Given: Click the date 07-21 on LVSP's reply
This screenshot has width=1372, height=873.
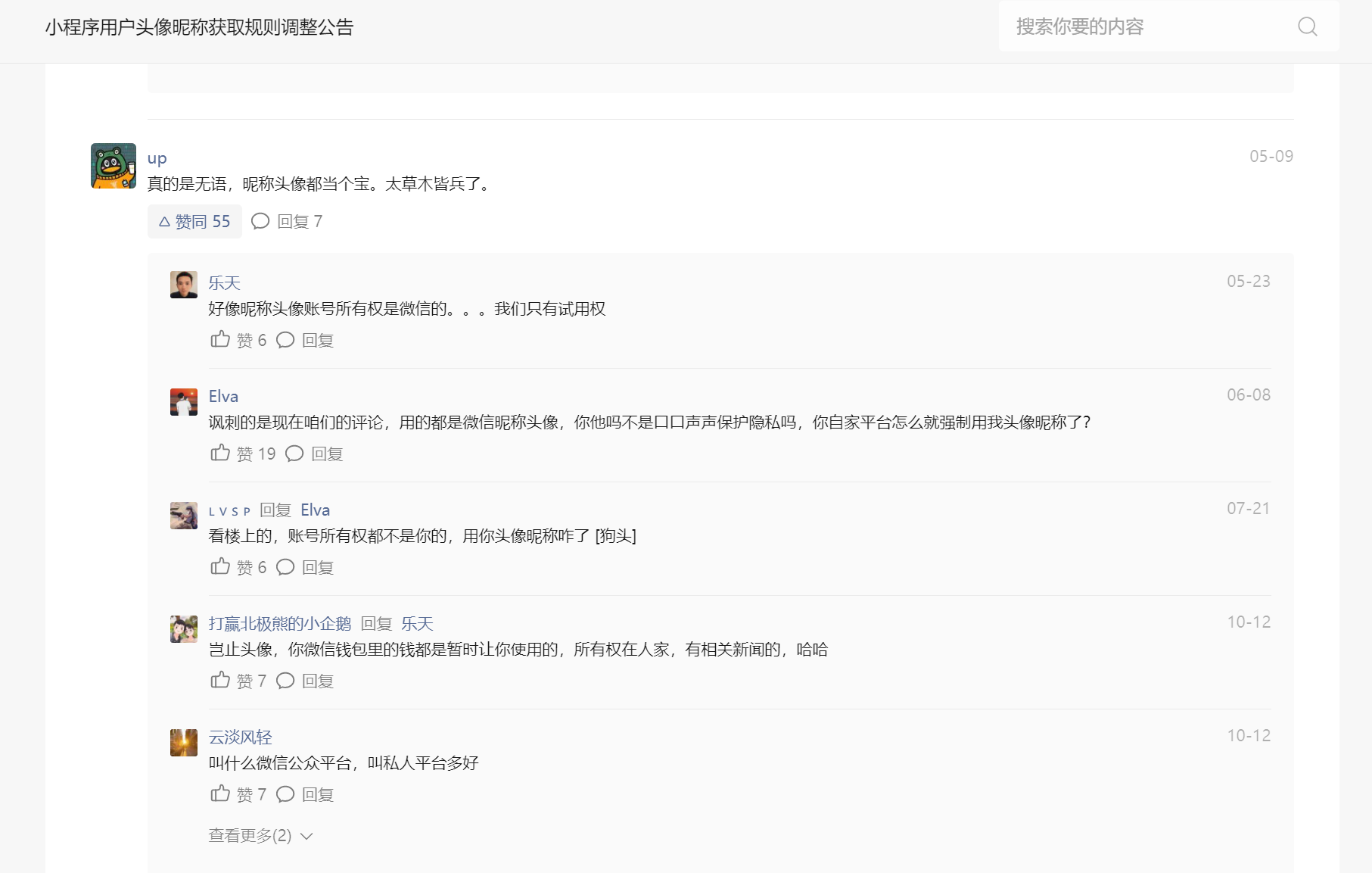Looking at the screenshot, I should [1249, 509].
